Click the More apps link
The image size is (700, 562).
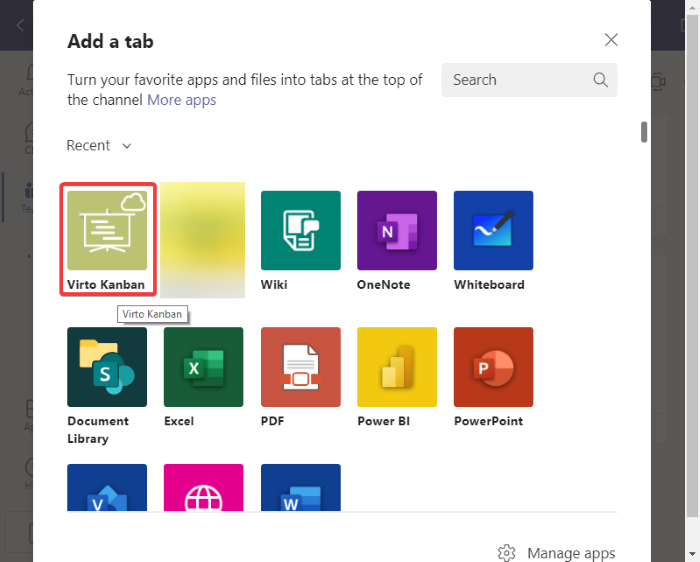click(181, 100)
